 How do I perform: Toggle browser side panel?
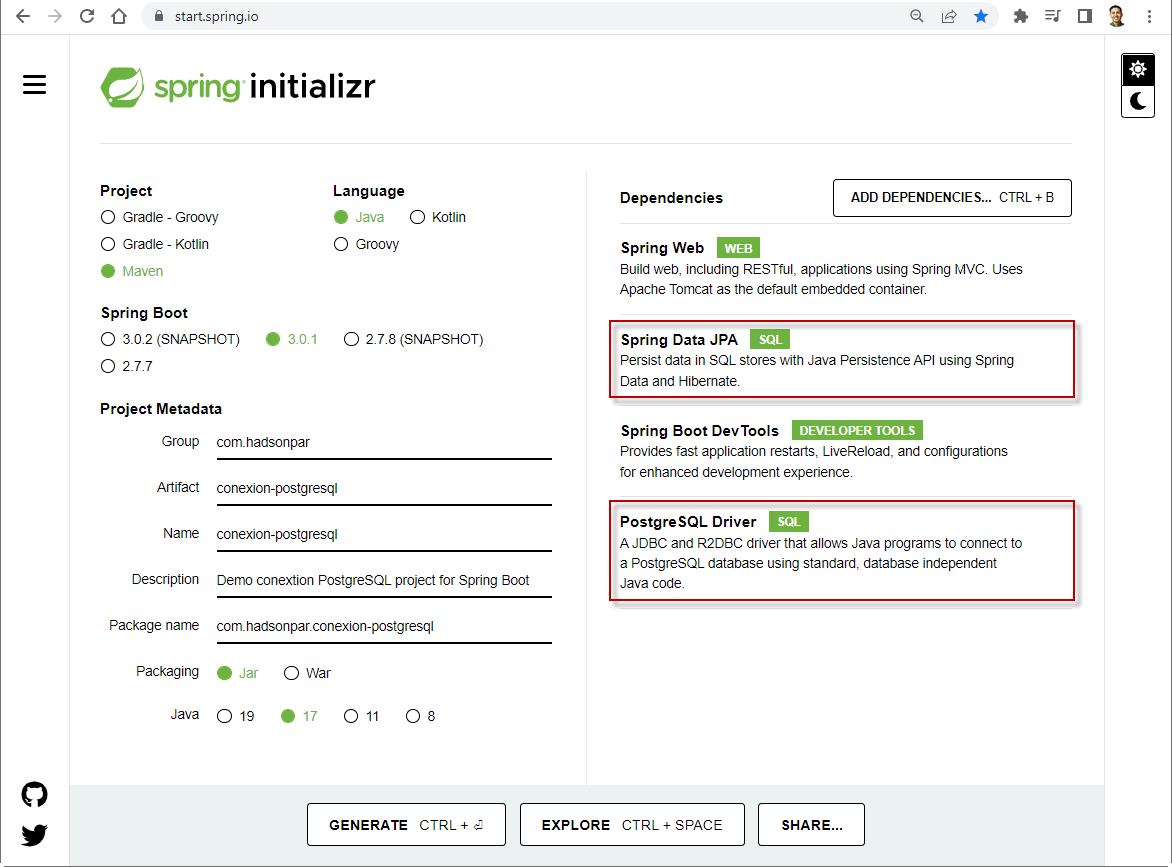click(x=1085, y=16)
